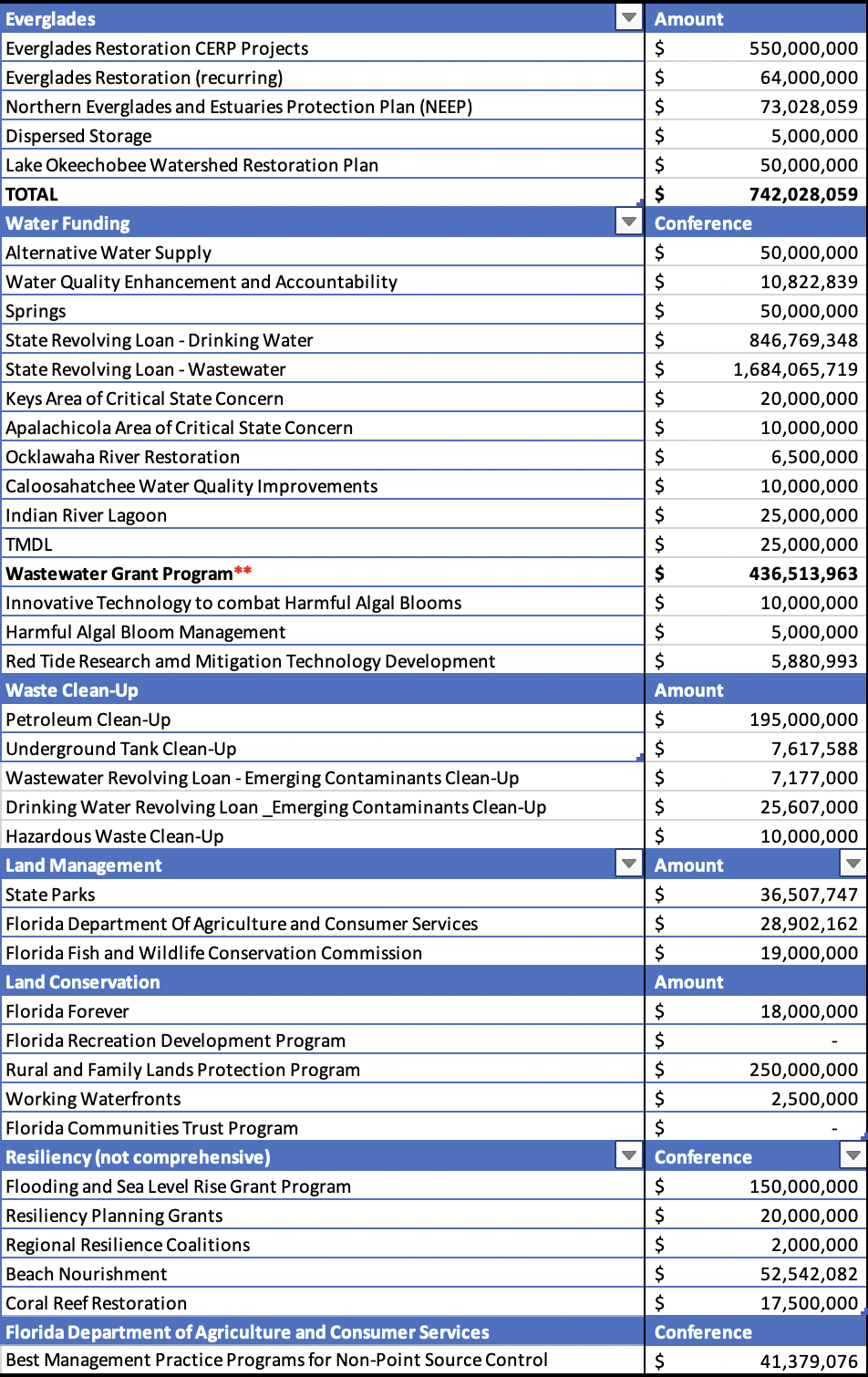868x1377 pixels.
Task: Click Best Management Practice Programs cell
Action: tap(276, 1361)
